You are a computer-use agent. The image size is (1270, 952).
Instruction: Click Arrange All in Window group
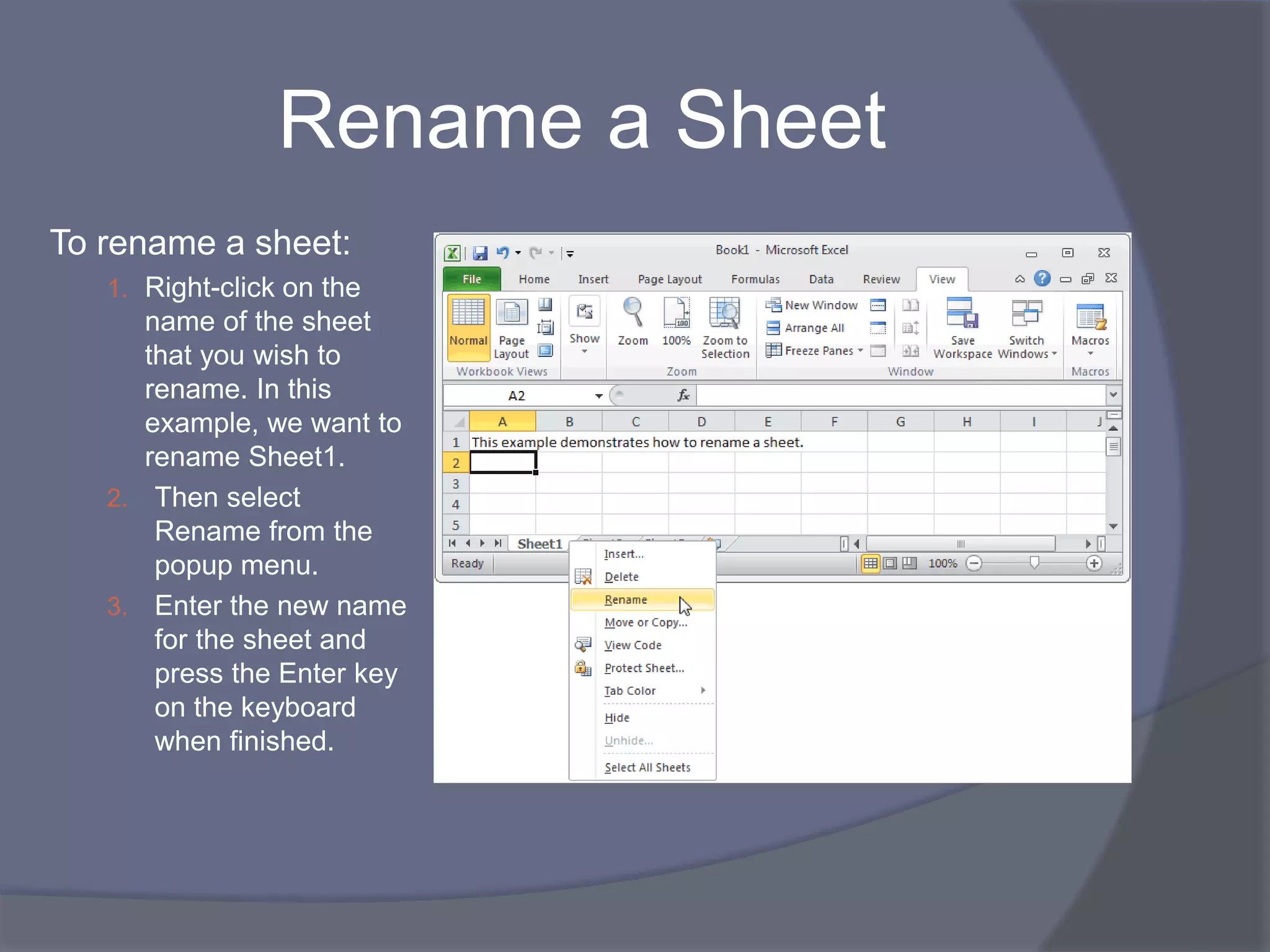[x=805, y=328]
